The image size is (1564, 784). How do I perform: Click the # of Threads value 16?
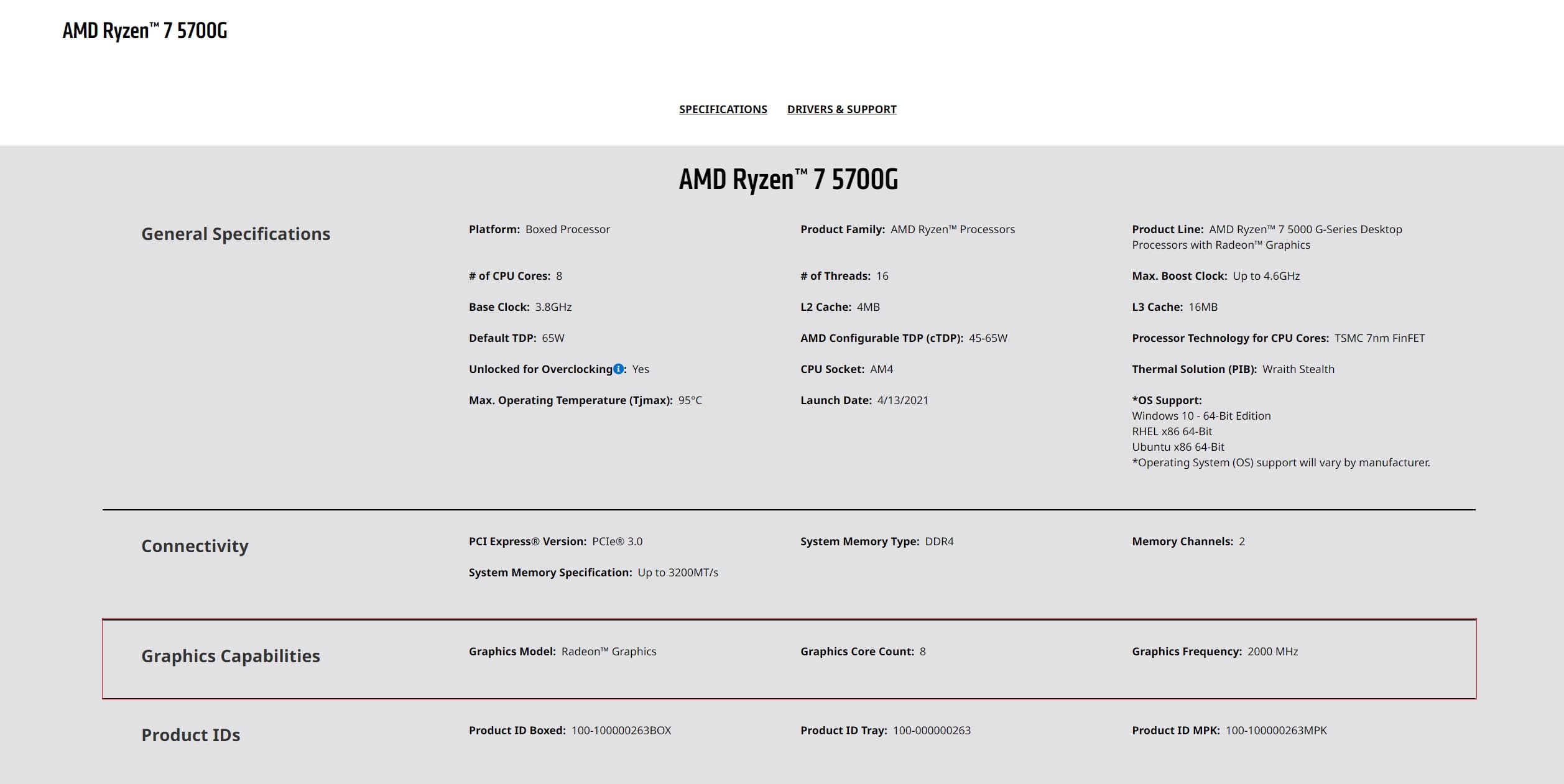click(882, 276)
